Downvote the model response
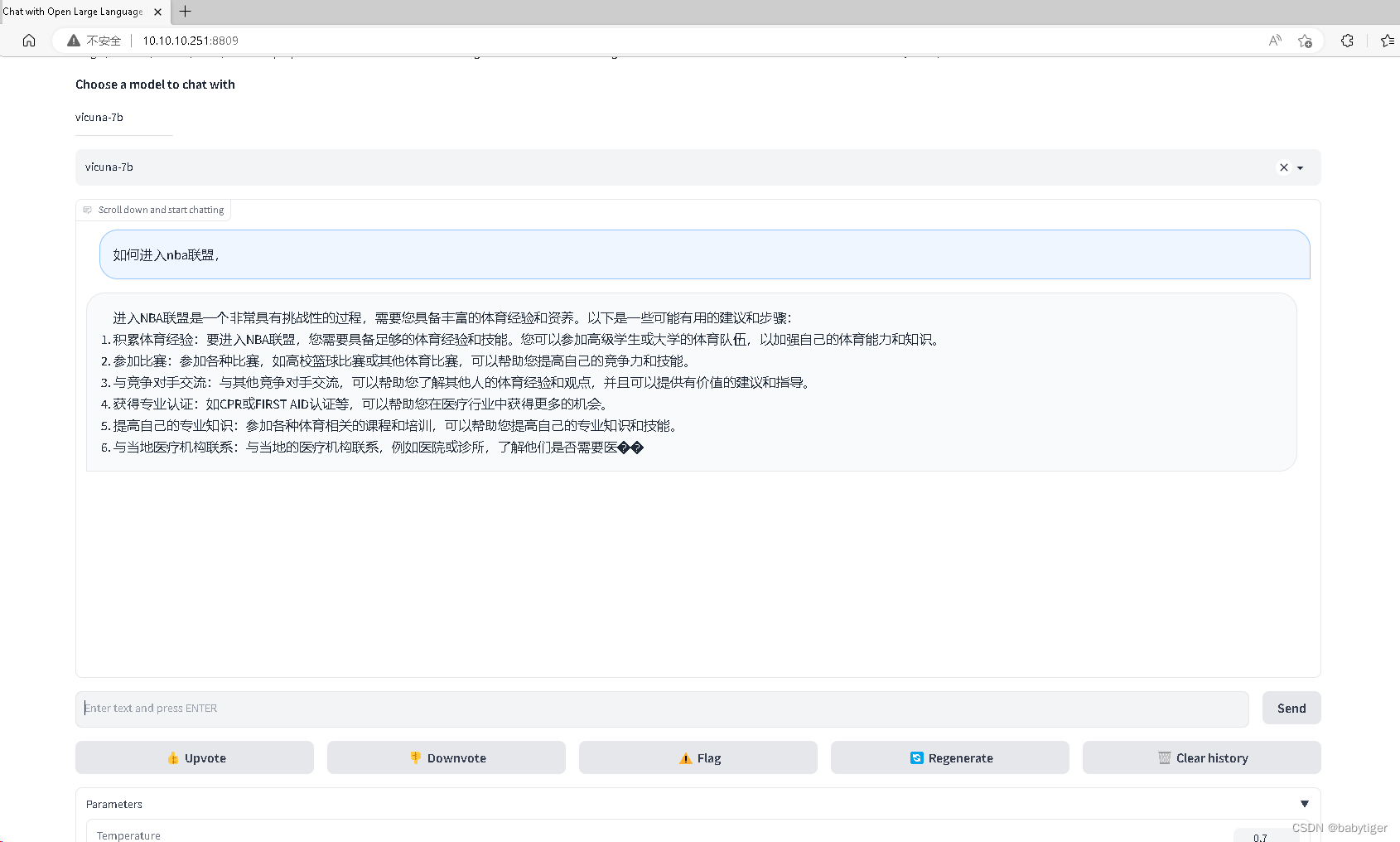 click(447, 757)
